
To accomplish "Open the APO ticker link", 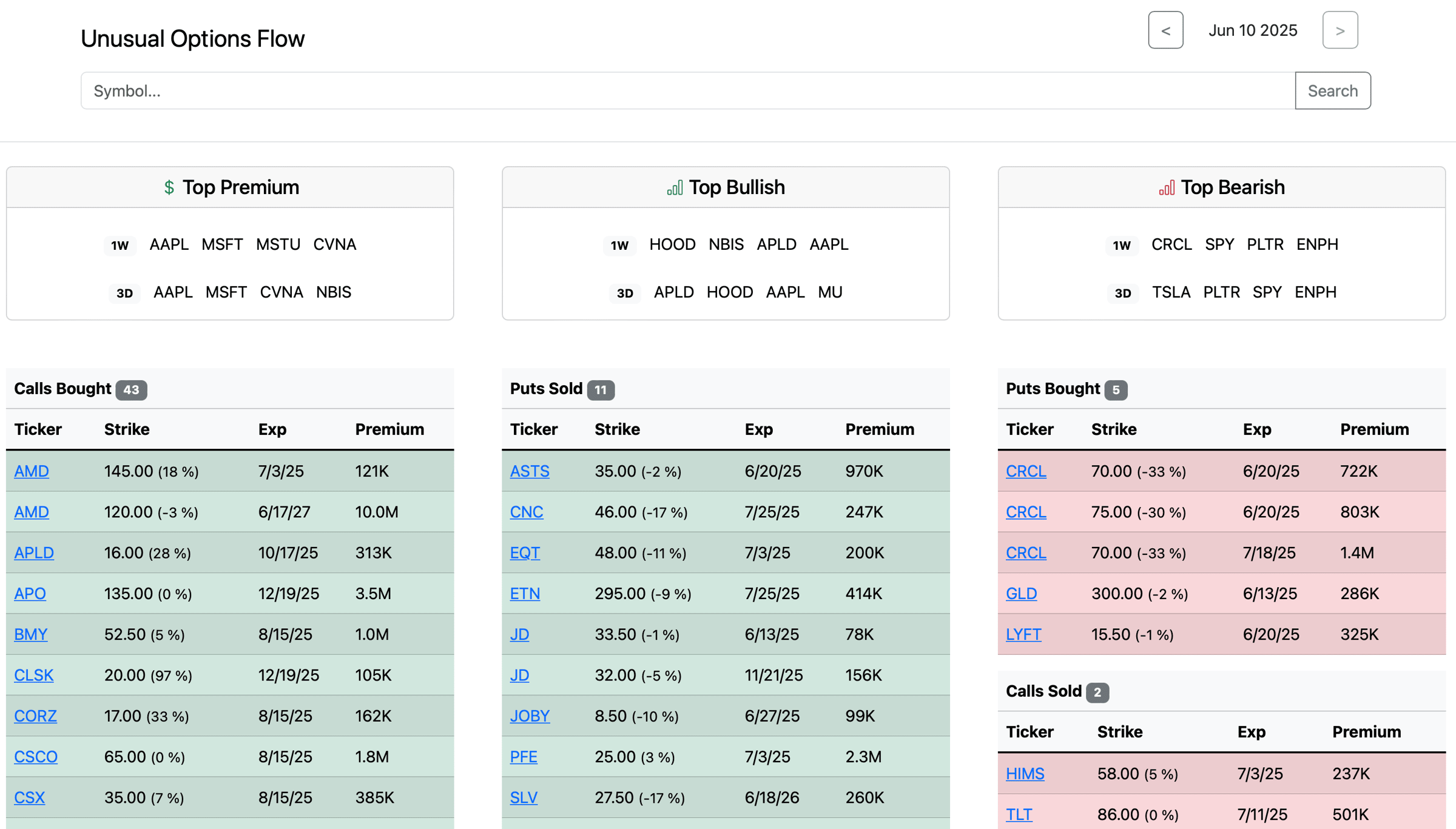I will [x=30, y=593].
